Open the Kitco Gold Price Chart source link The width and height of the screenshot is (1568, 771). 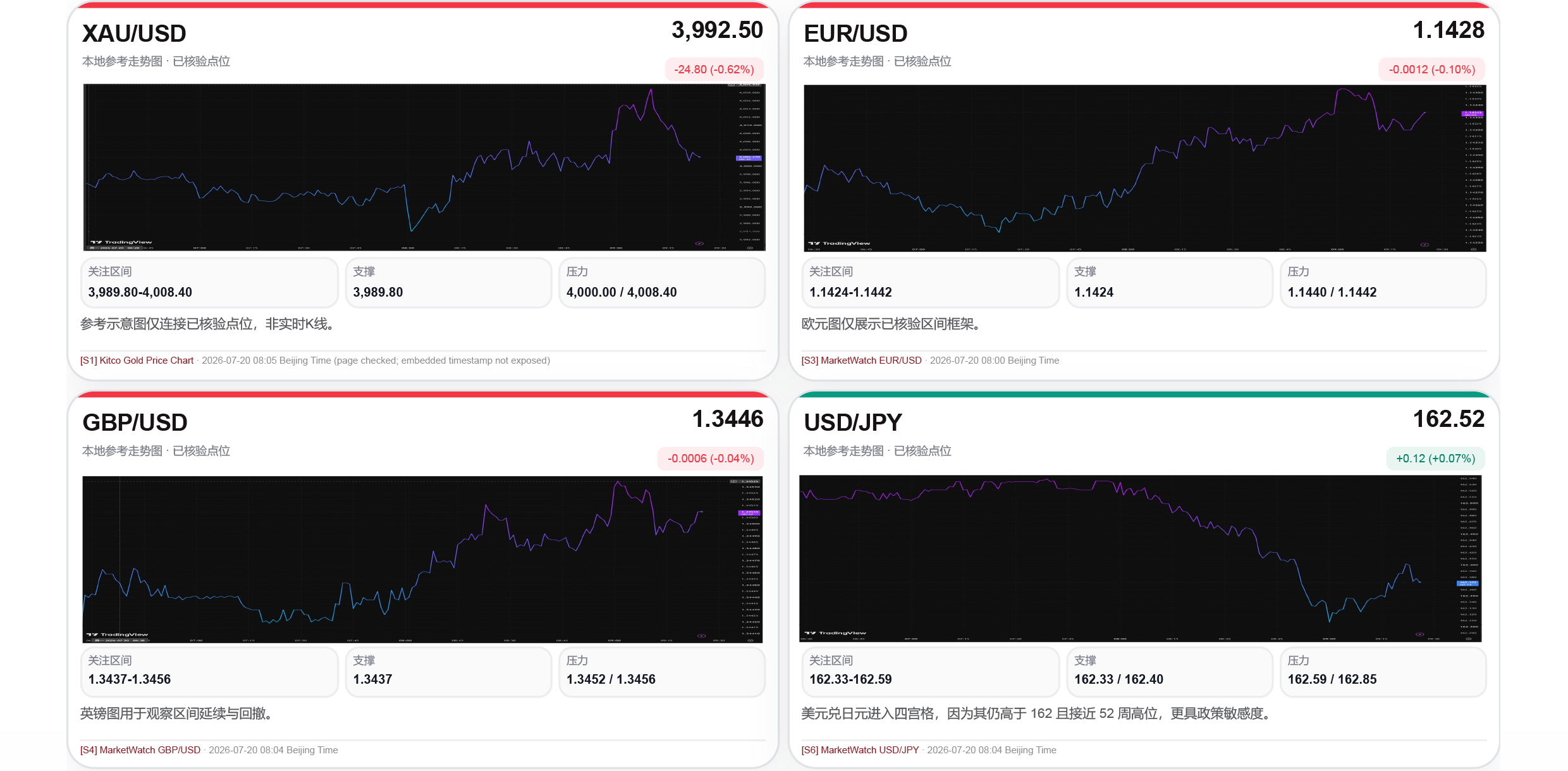pyautogui.click(x=137, y=361)
